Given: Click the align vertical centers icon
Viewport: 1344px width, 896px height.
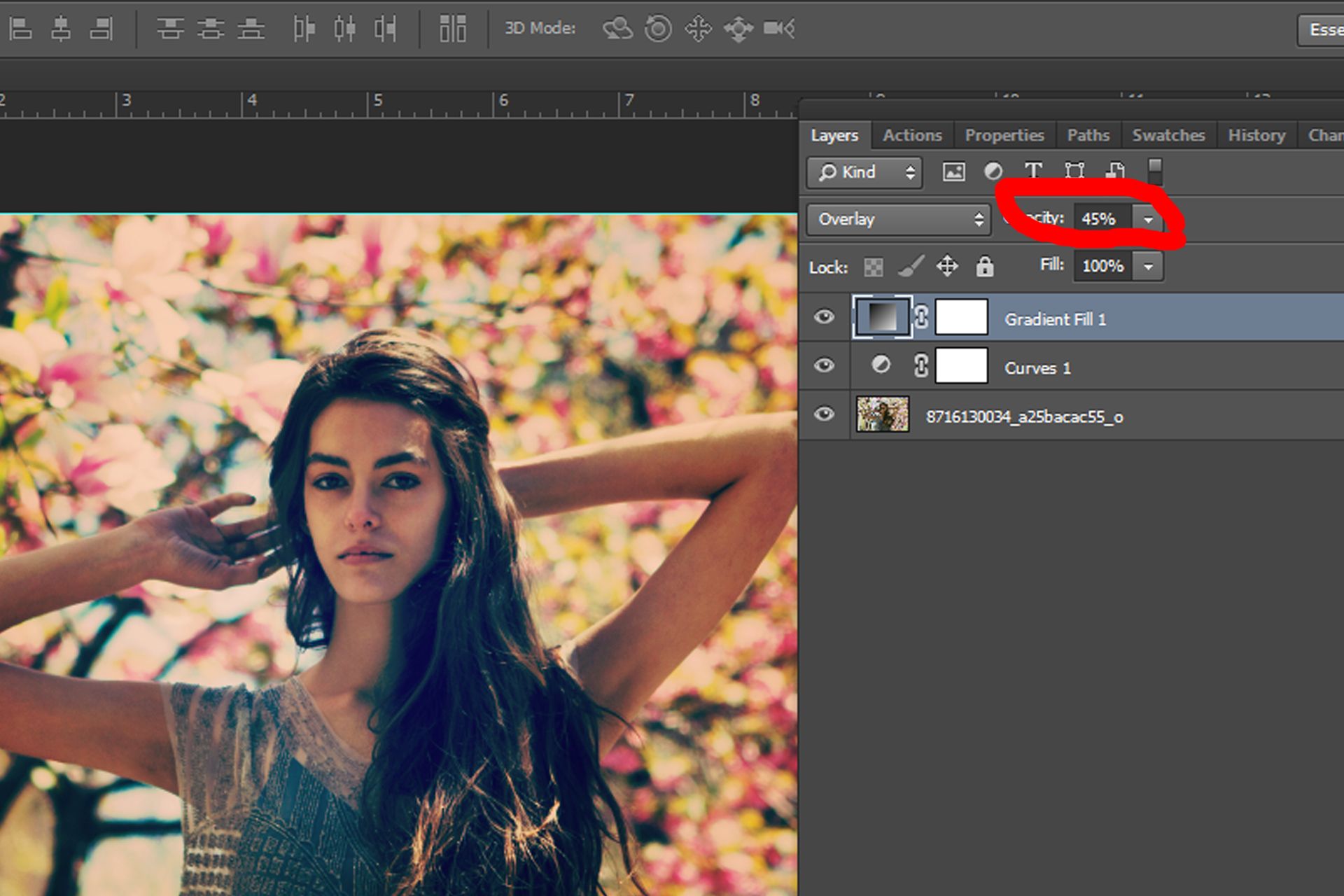Looking at the screenshot, I should pos(210,29).
